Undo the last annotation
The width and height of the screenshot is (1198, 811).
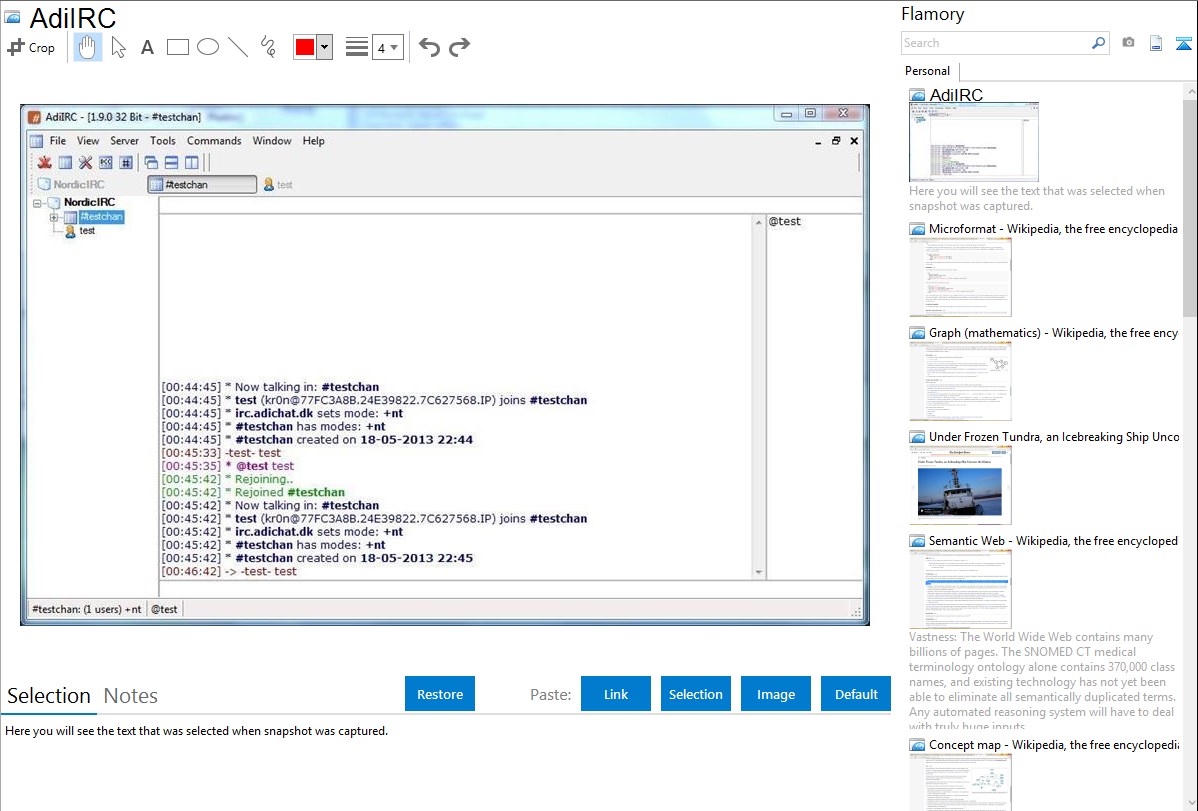point(429,47)
